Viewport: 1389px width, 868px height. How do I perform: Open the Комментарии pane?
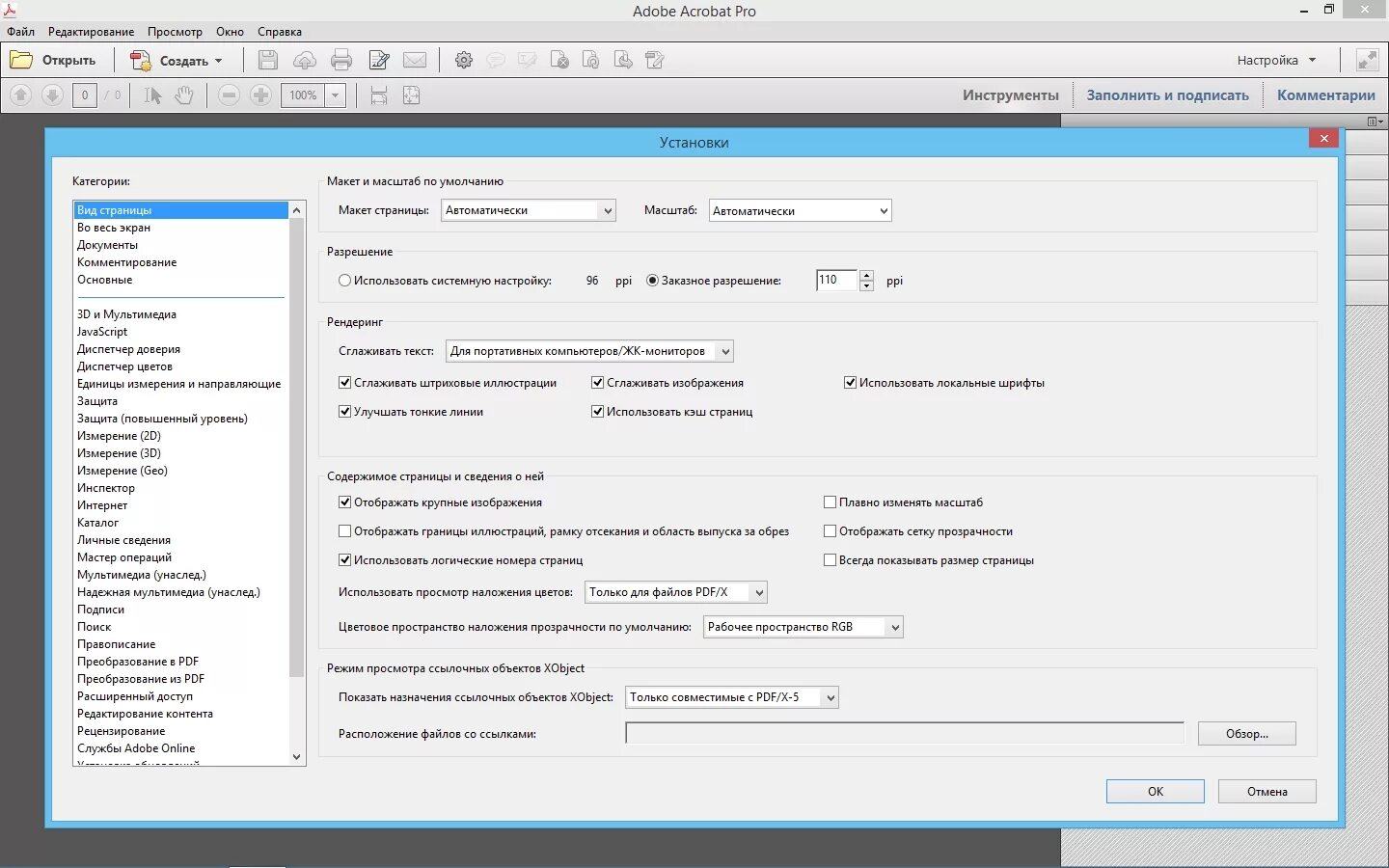[x=1326, y=95]
